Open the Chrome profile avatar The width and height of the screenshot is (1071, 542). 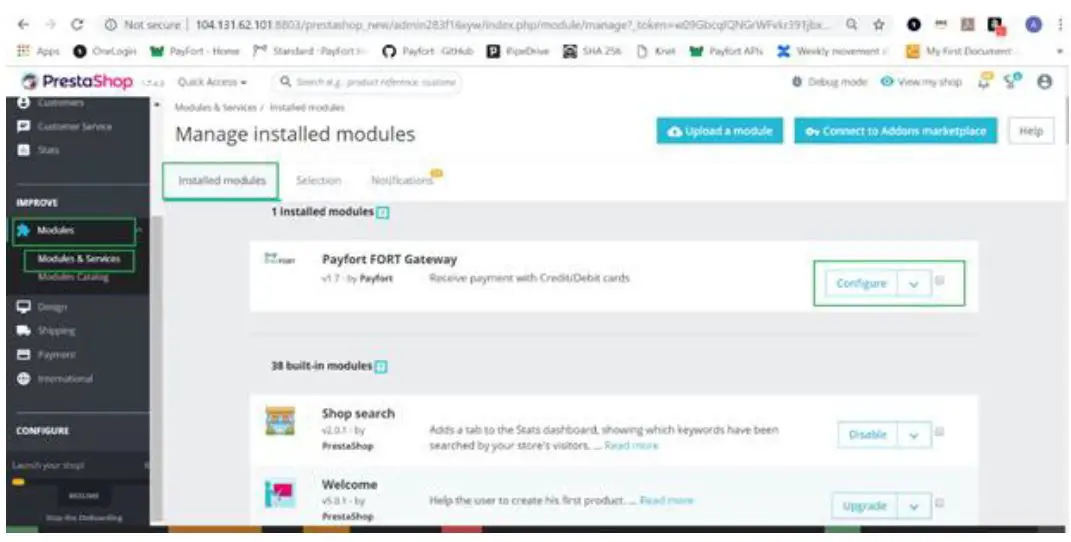coord(1033,25)
